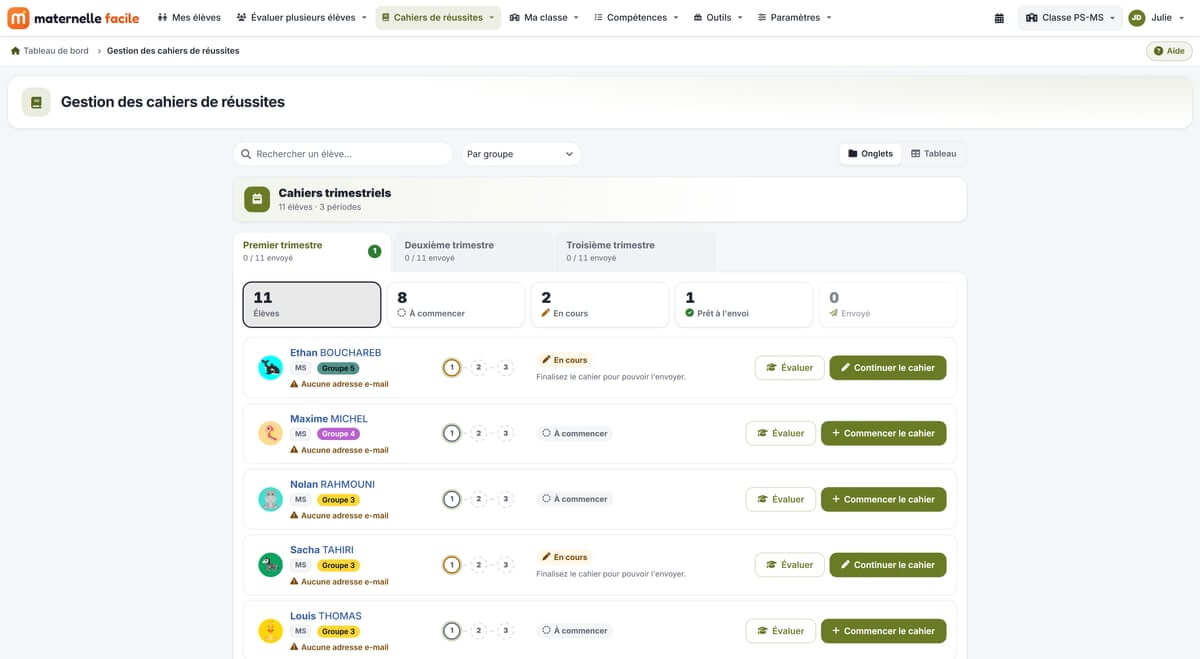Select period 2 for Ethan BOUCHAREB
Image resolution: width=1200 pixels, height=659 pixels.
[x=479, y=367]
